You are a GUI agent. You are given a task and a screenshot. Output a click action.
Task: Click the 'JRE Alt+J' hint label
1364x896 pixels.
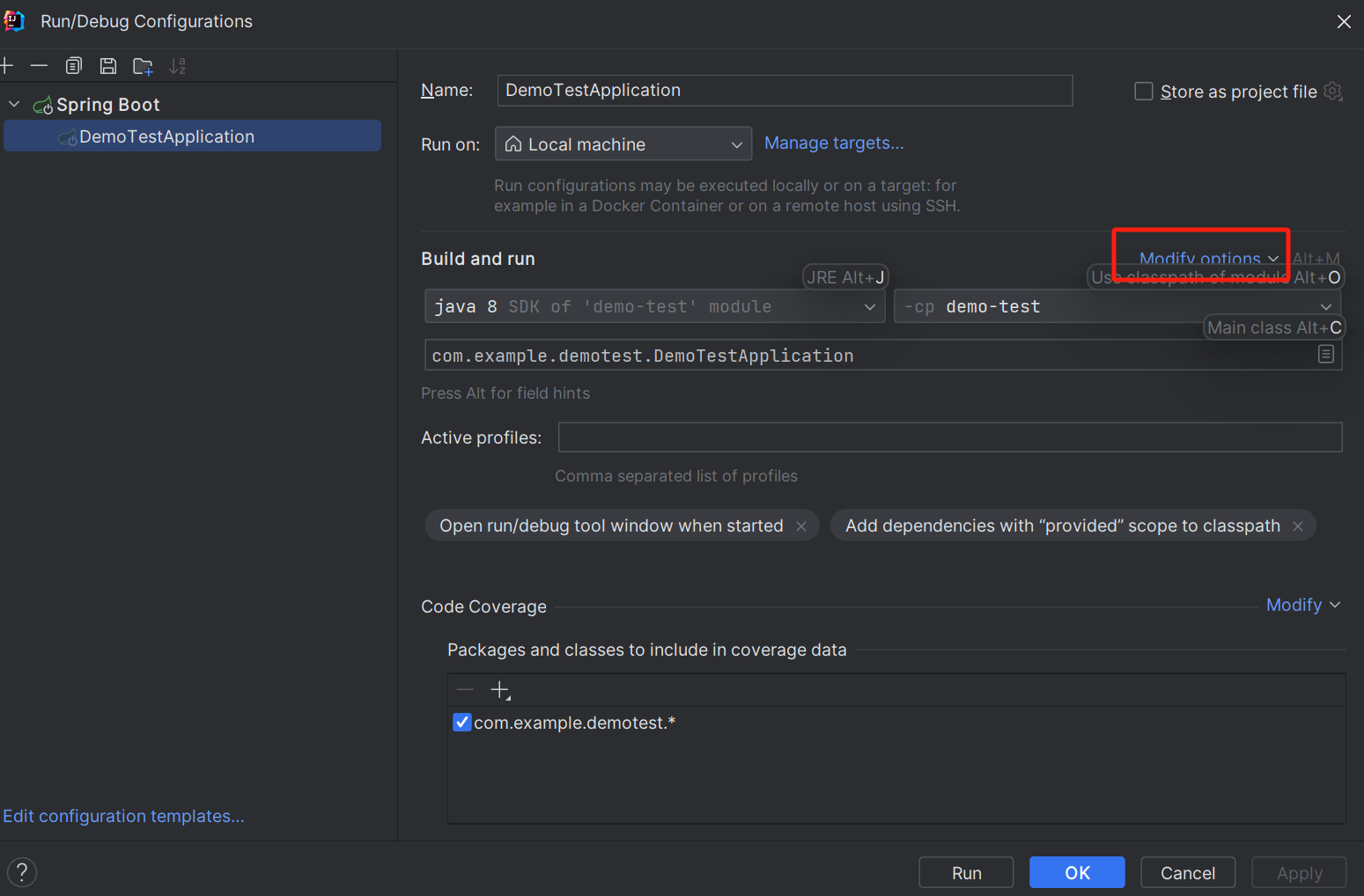[845, 277]
